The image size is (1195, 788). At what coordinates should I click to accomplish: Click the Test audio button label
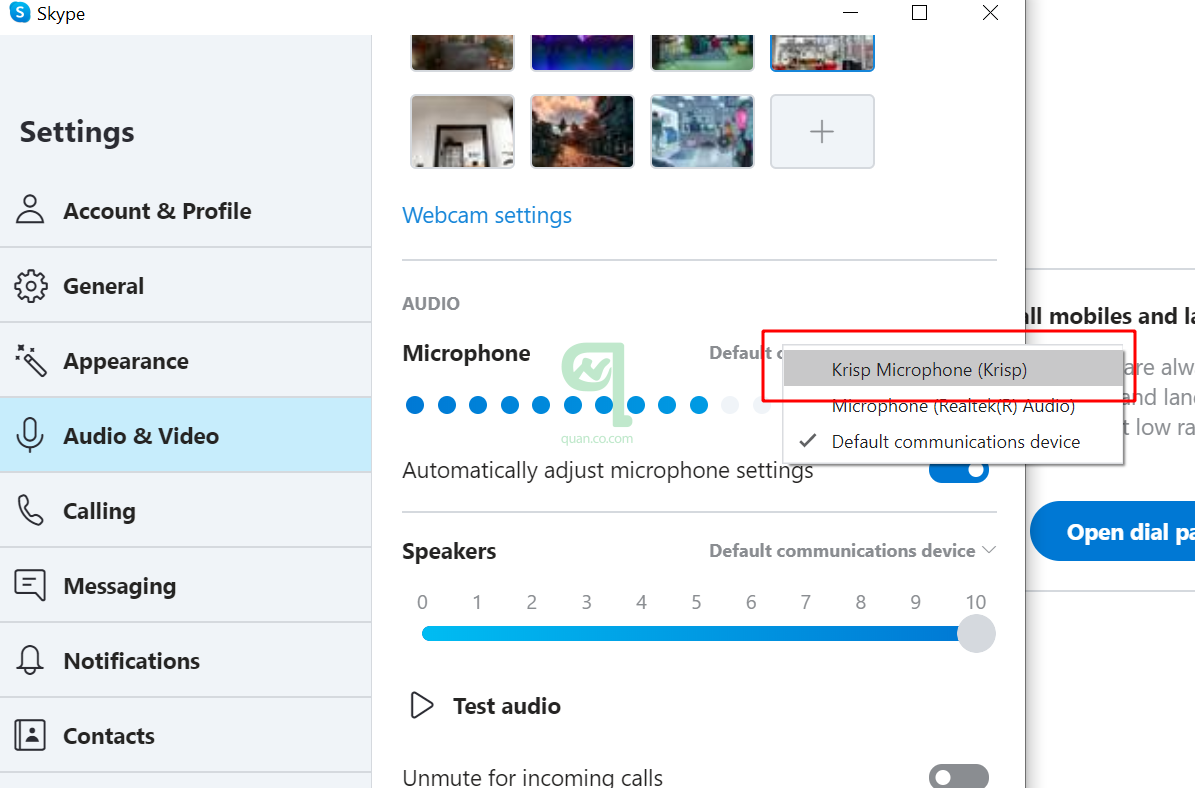point(507,706)
